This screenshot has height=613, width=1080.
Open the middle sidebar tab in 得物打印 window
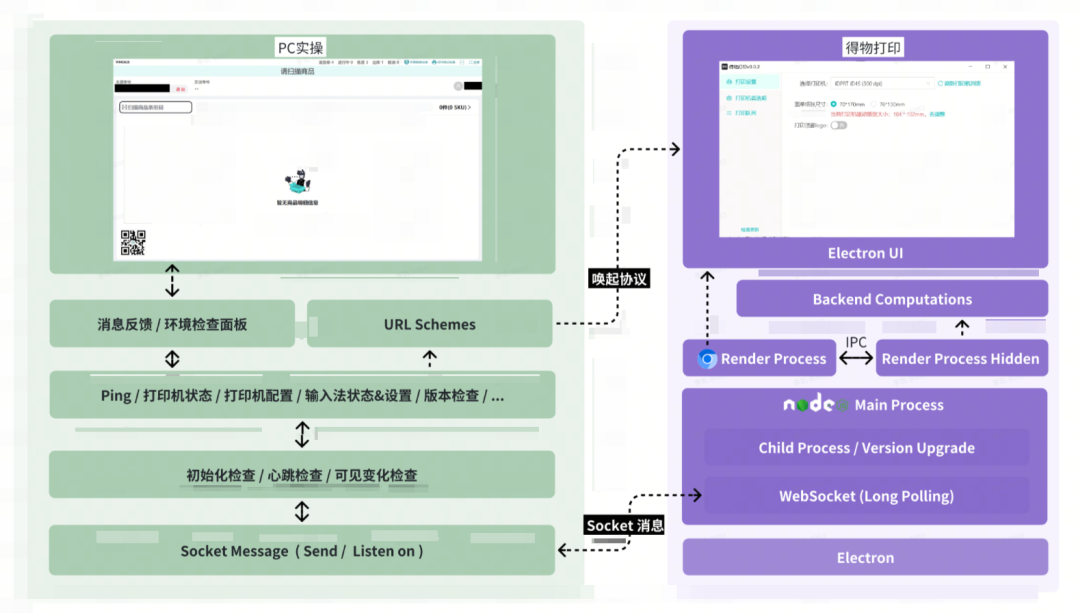click(x=749, y=98)
